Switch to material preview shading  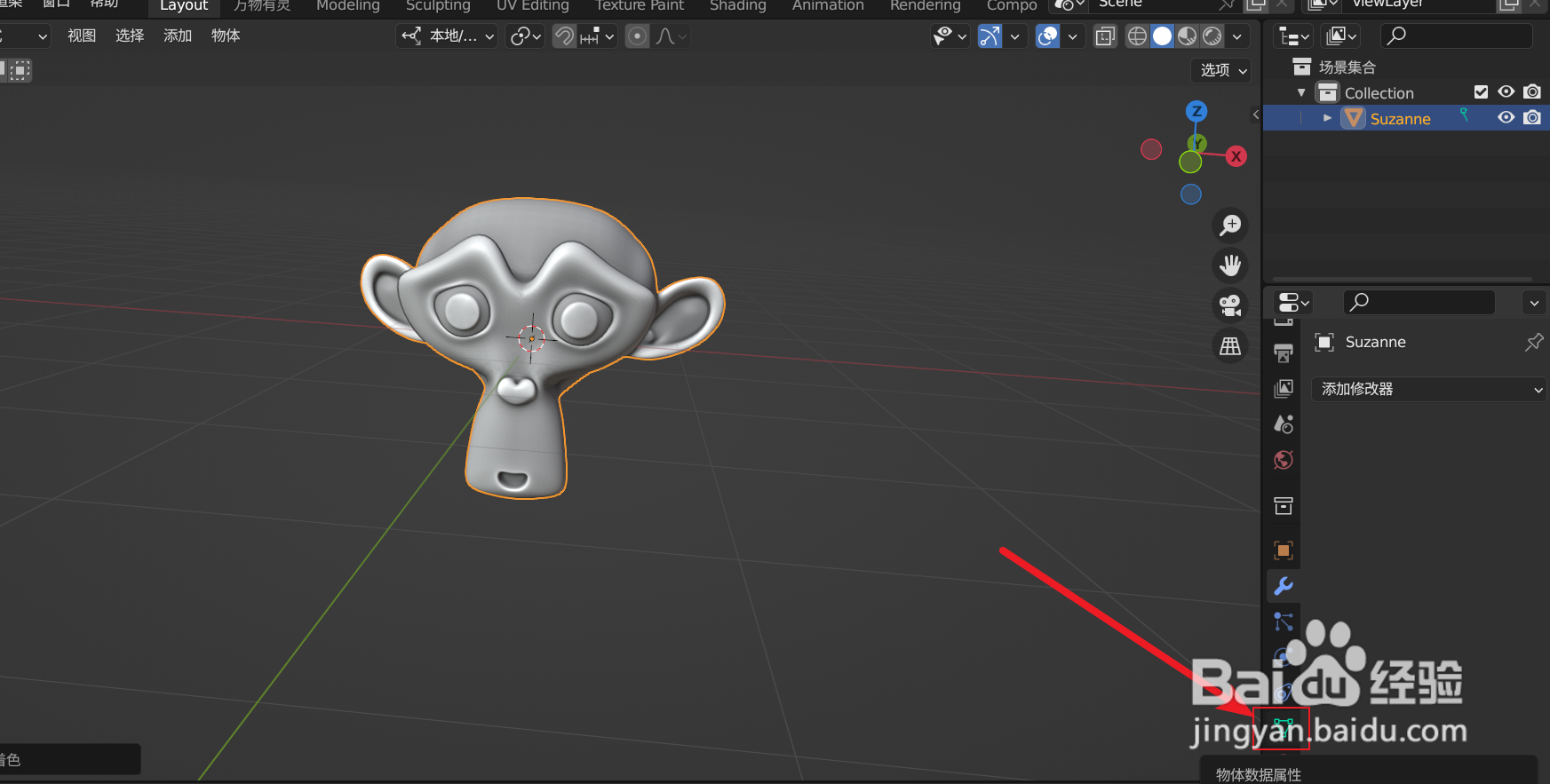click(1188, 36)
